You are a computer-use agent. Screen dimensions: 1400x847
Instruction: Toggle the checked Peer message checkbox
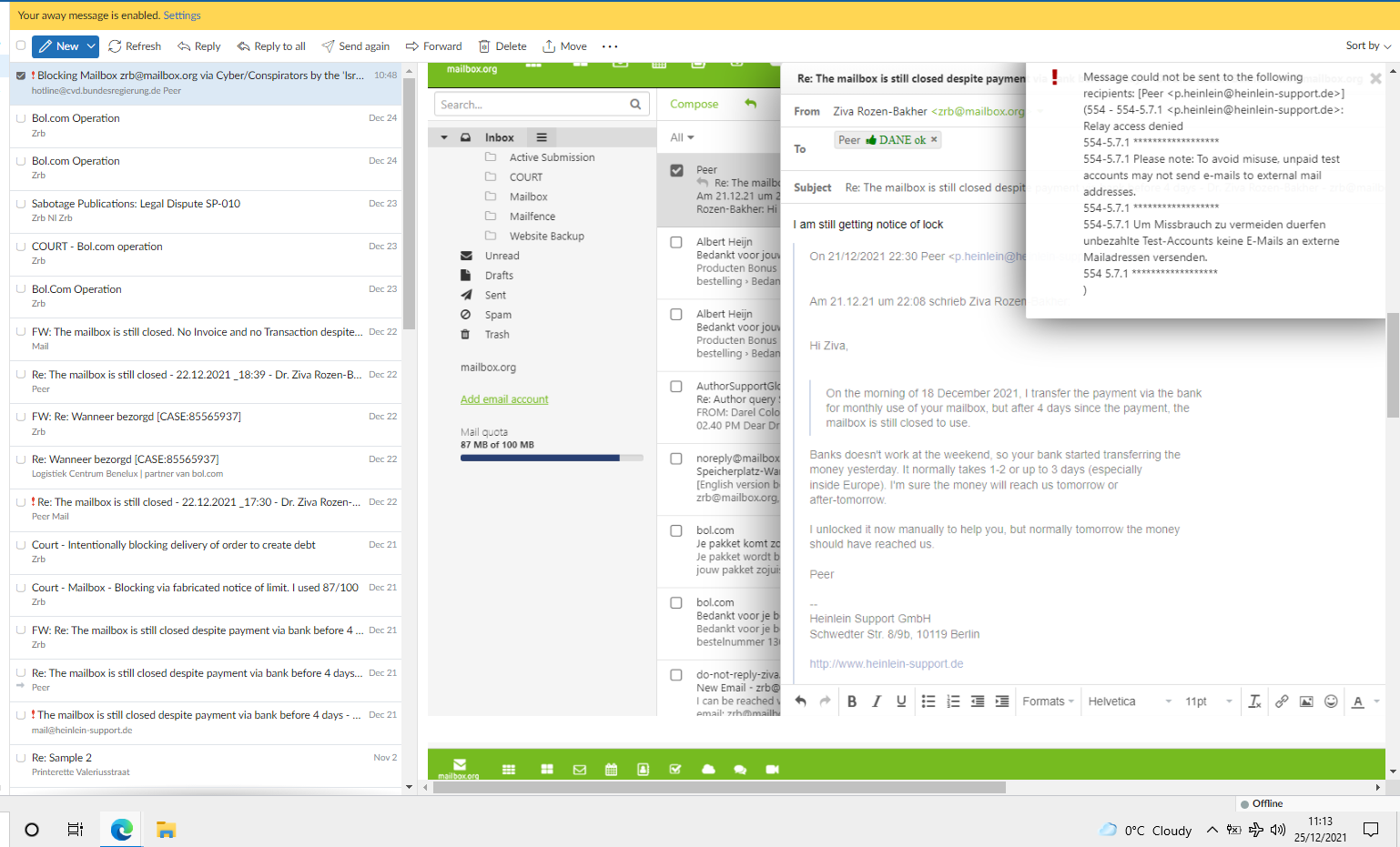(x=676, y=170)
